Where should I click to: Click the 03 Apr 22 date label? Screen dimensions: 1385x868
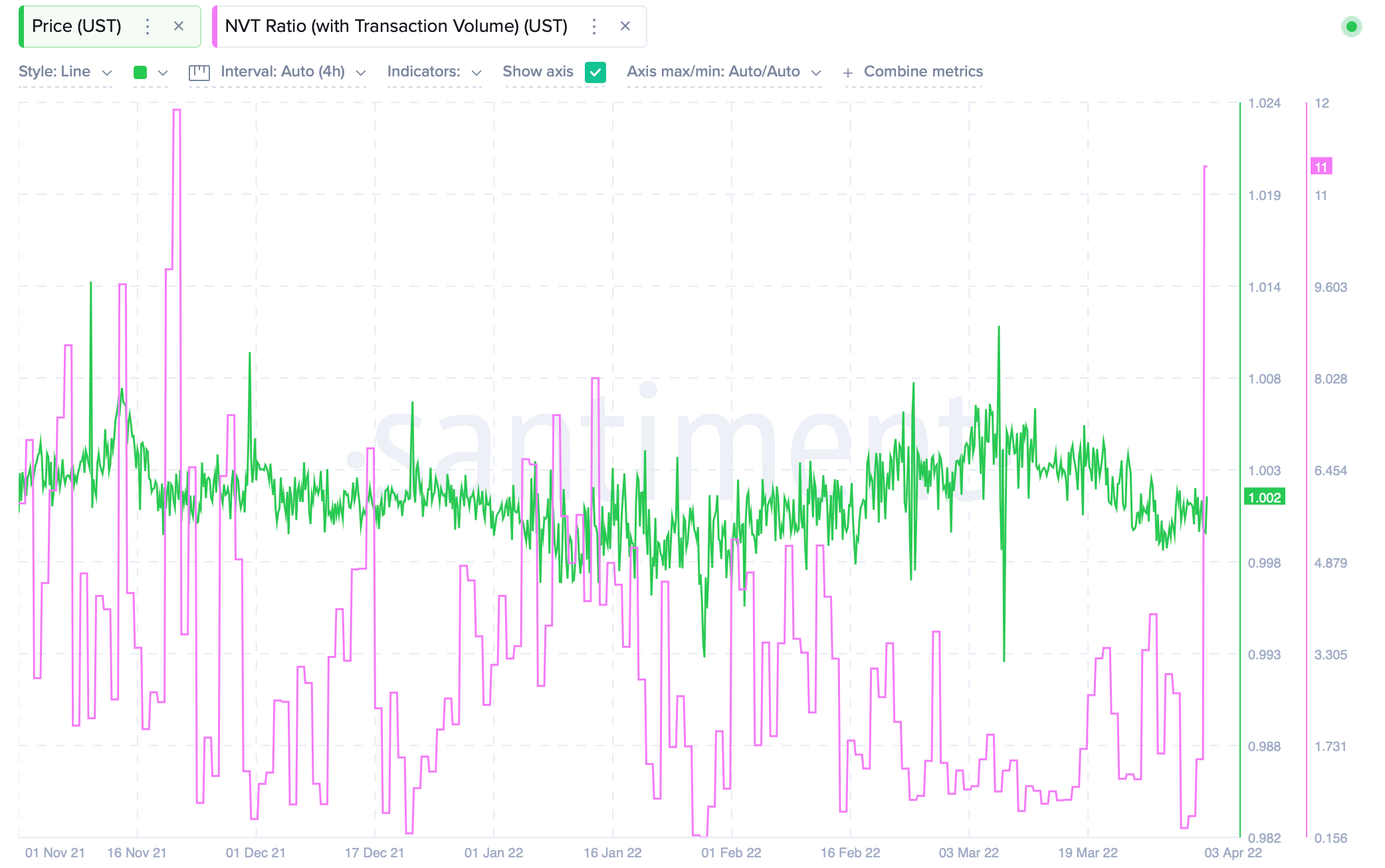(x=1233, y=853)
